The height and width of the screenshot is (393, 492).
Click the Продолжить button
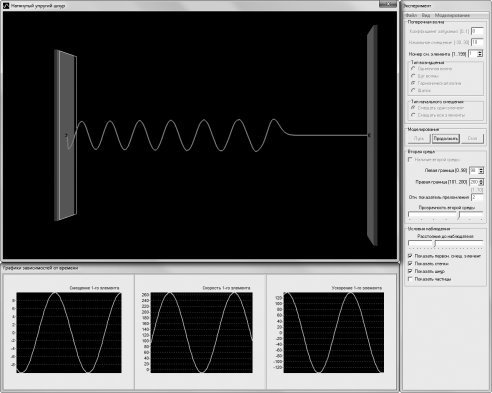(x=446, y=138)
